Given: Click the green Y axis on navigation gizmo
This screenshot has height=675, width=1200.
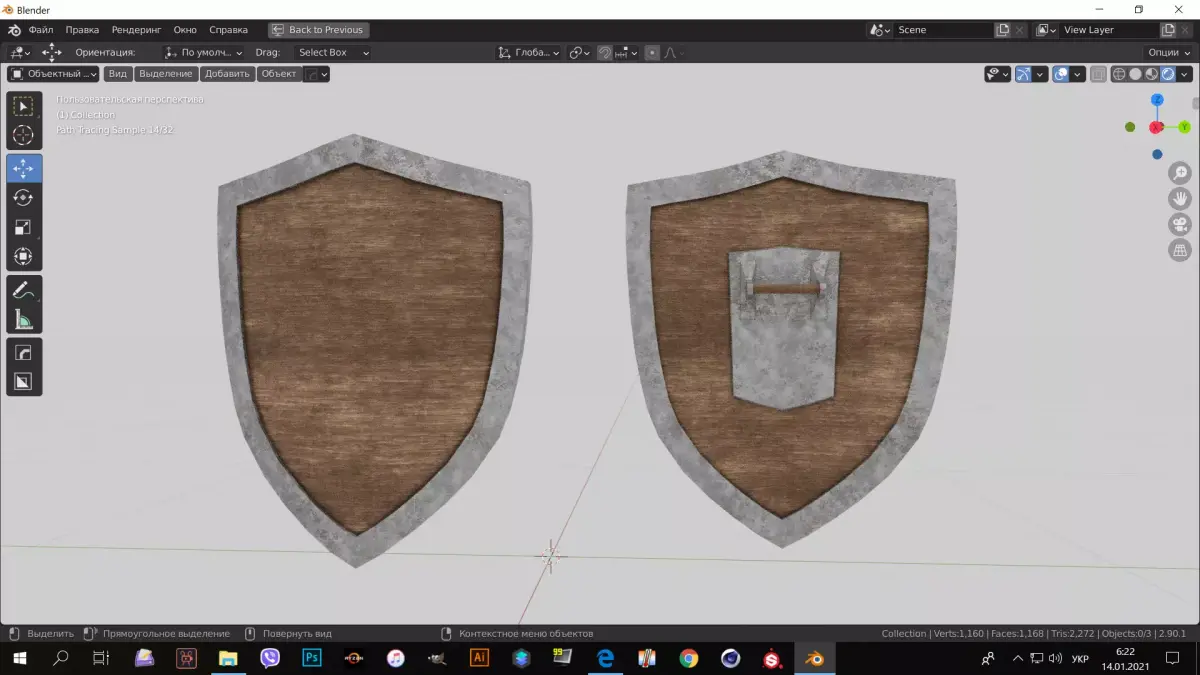Looking at the screenshot, I should [1184, 127].
